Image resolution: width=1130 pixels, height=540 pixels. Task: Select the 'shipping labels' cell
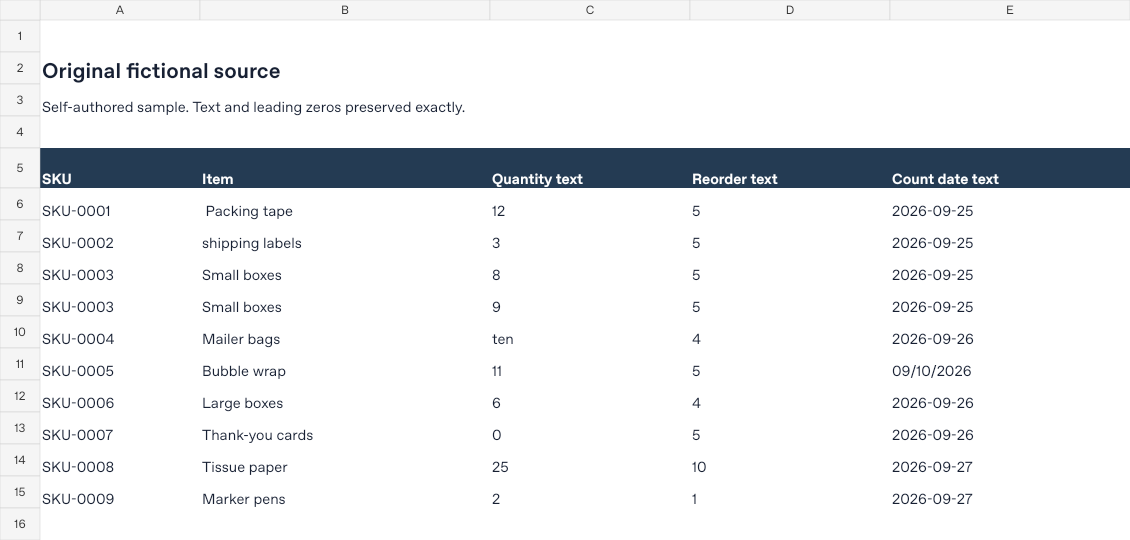(x=344, y=236)
